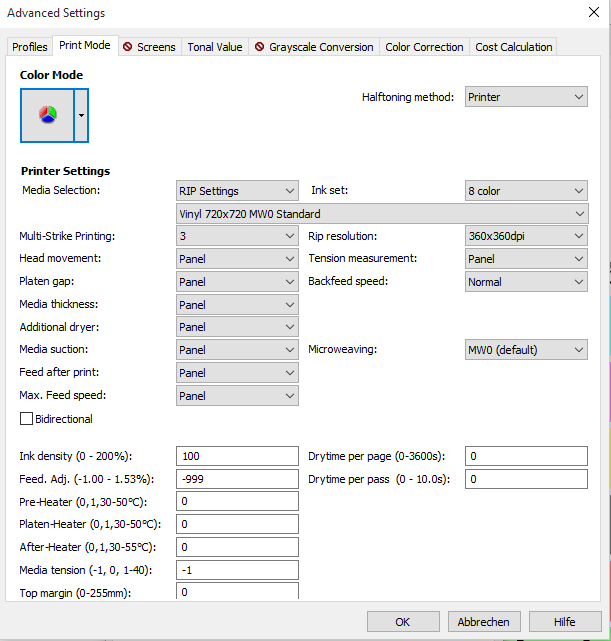The height and width of the screenshot is (641, 611).
Task: Enable the Bidirectional checkbox
Action: [x=26, y=419]
